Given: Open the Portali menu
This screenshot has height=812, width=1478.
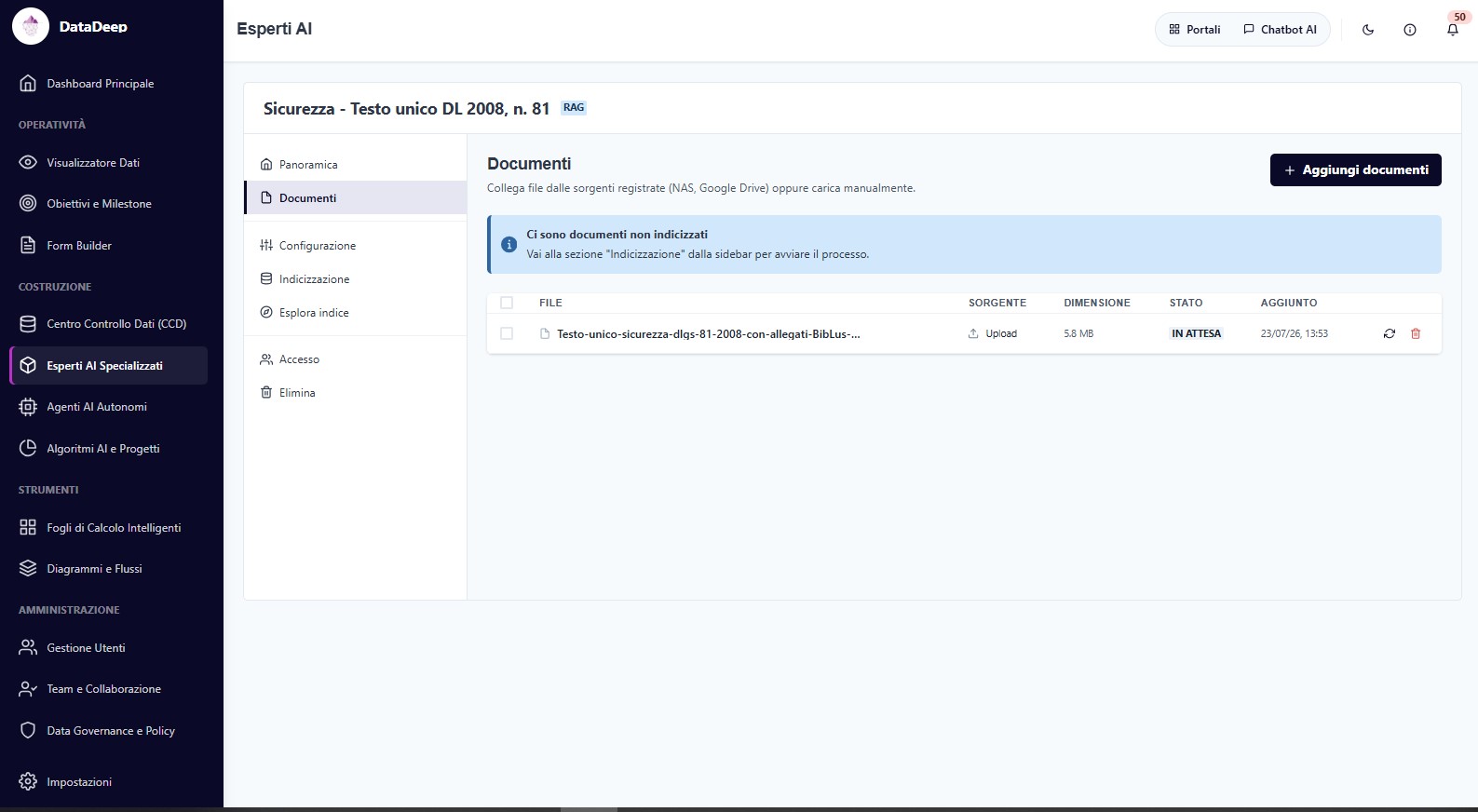Looking at the screenshot, I should [1195, 30].
